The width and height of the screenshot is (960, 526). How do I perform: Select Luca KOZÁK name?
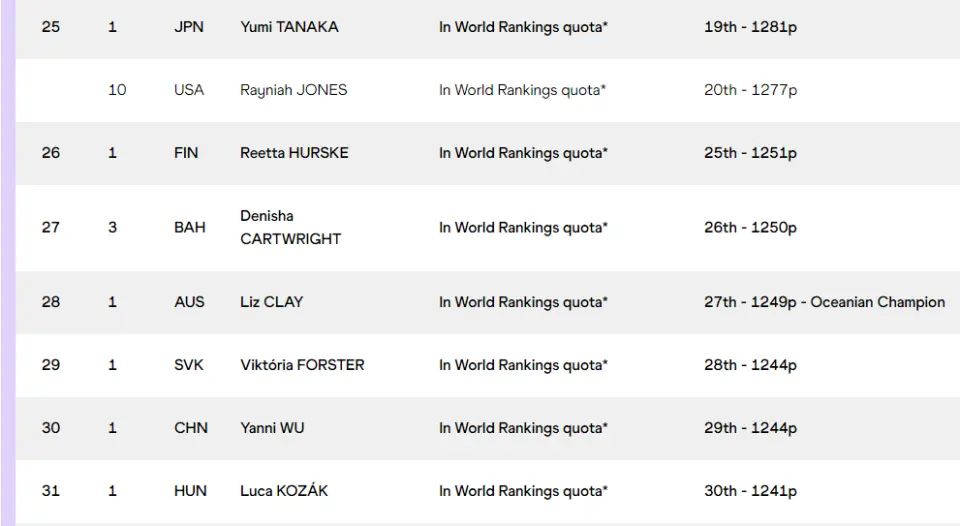[284, 490]
